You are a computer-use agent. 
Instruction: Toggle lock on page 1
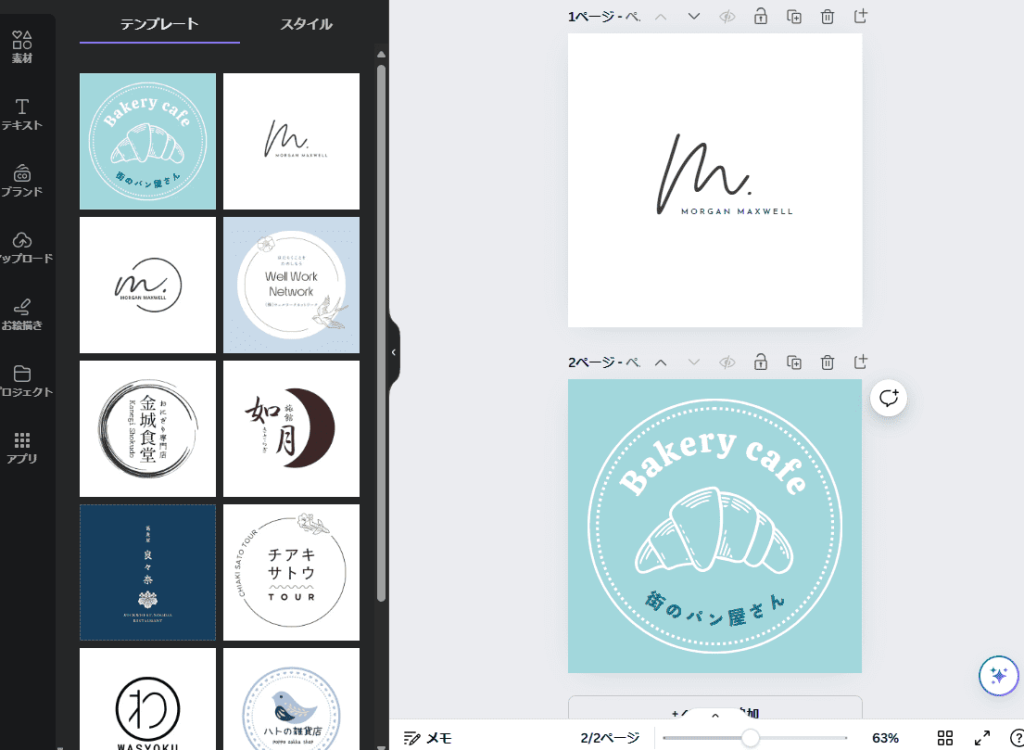[761, 16]
